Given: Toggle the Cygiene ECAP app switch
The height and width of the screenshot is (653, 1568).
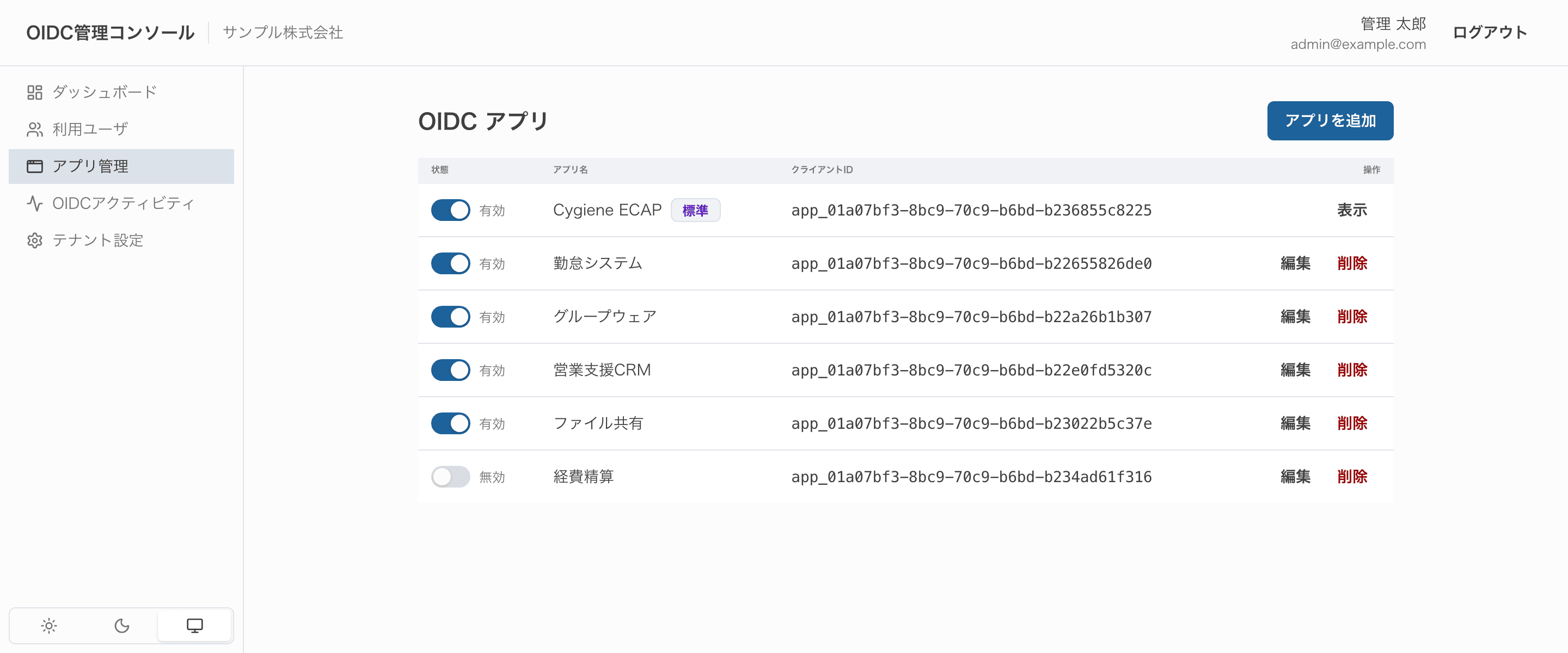Looking at the screenshot, I should pos(450,211).
